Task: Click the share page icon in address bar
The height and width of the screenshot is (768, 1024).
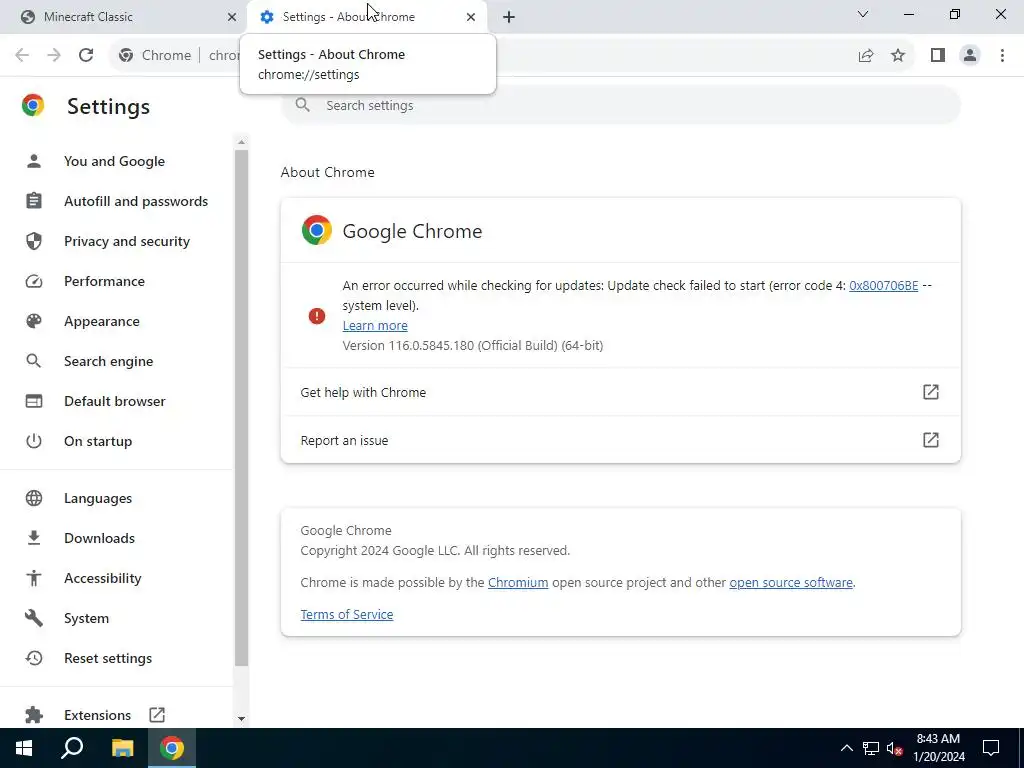Action: (x=866, y=56)
